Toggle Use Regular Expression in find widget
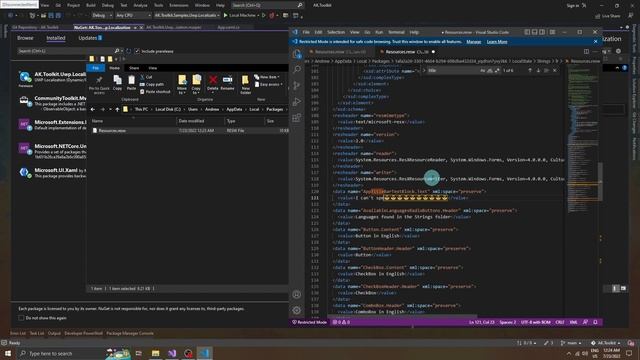The width and height of the screenshot is (640, 360). click(x=497, y=71)
